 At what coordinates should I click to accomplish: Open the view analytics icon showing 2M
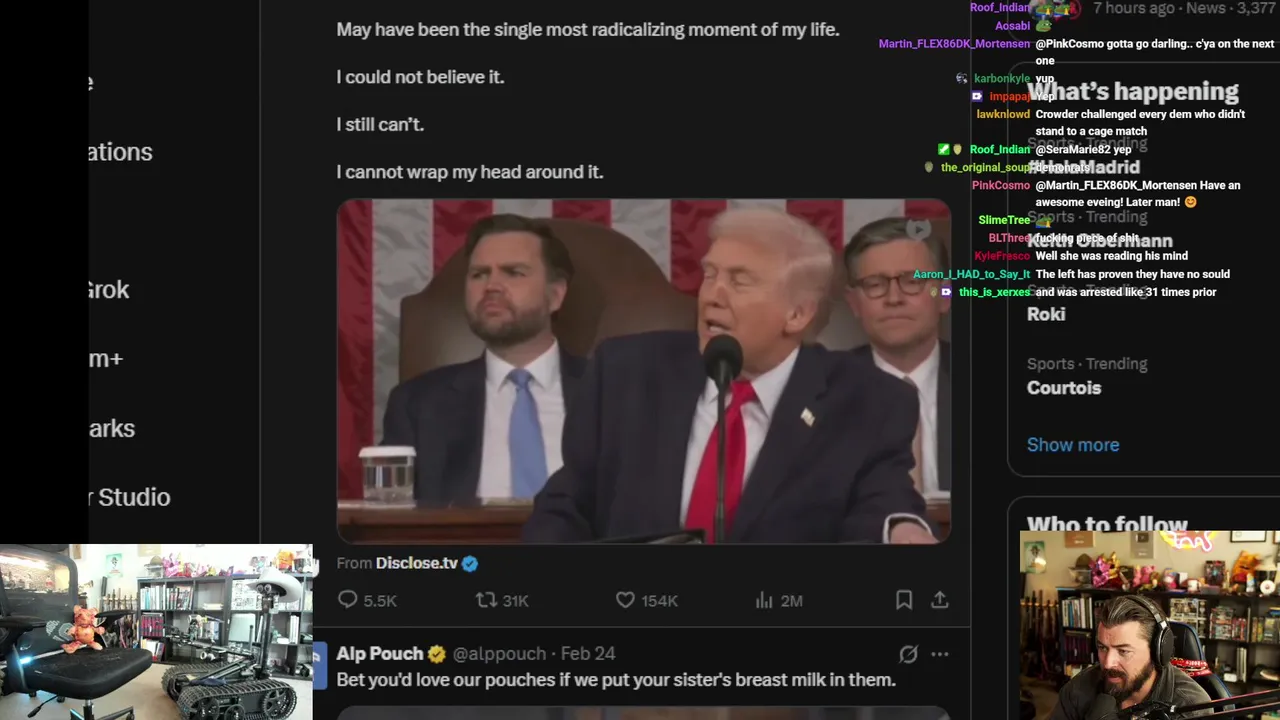pos(764,600)
